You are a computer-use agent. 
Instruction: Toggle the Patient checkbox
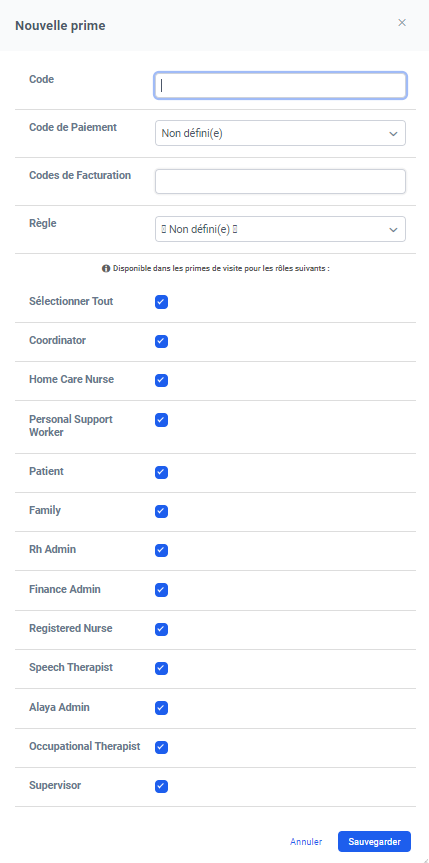point(161,472)
